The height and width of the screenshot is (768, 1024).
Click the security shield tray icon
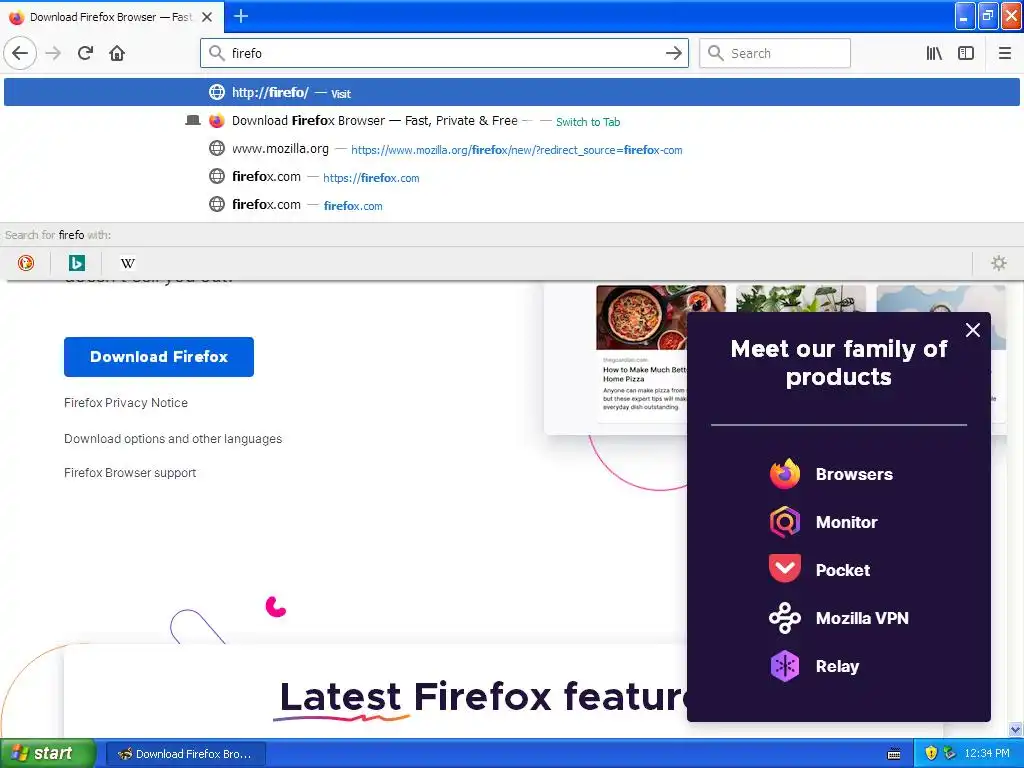[x=931, y=754]
